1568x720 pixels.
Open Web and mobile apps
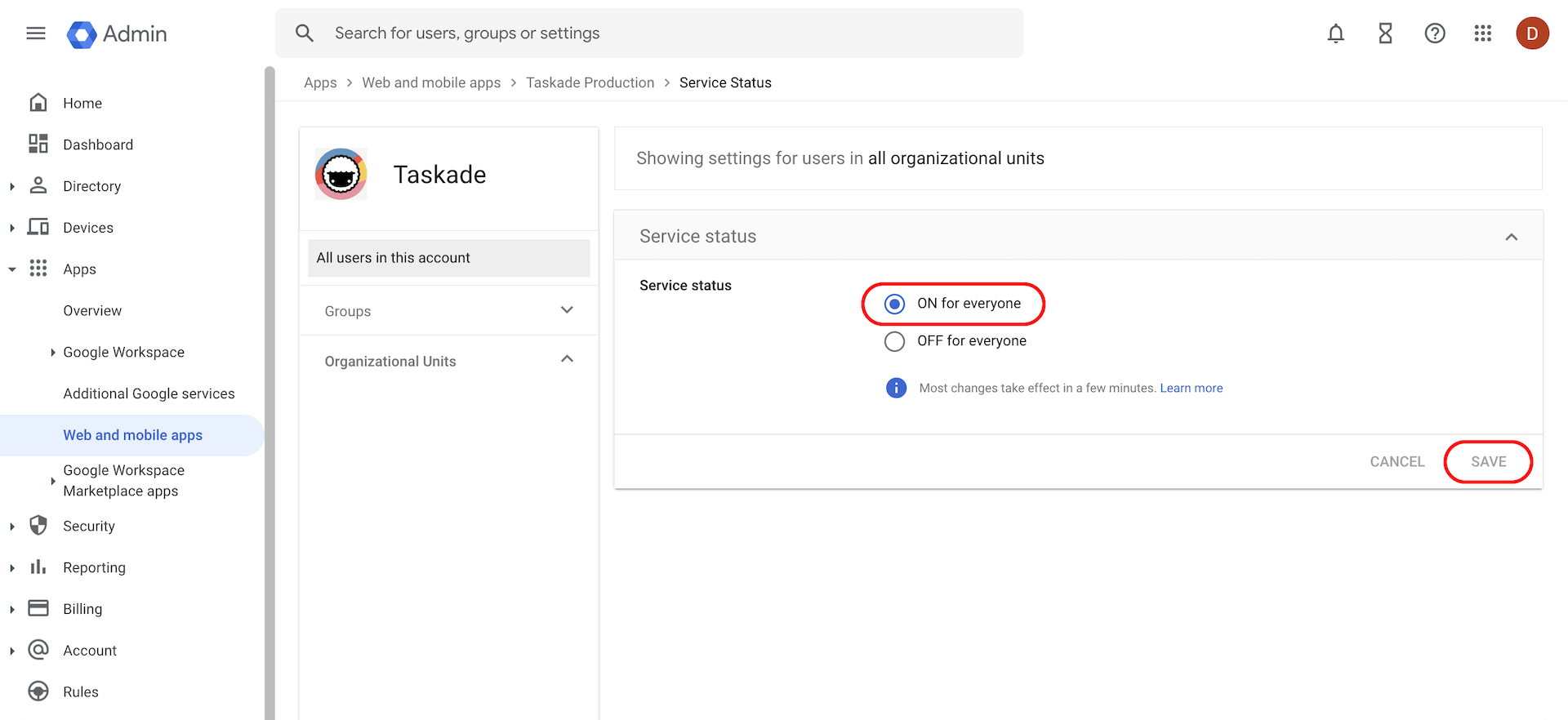click(132, 435)
